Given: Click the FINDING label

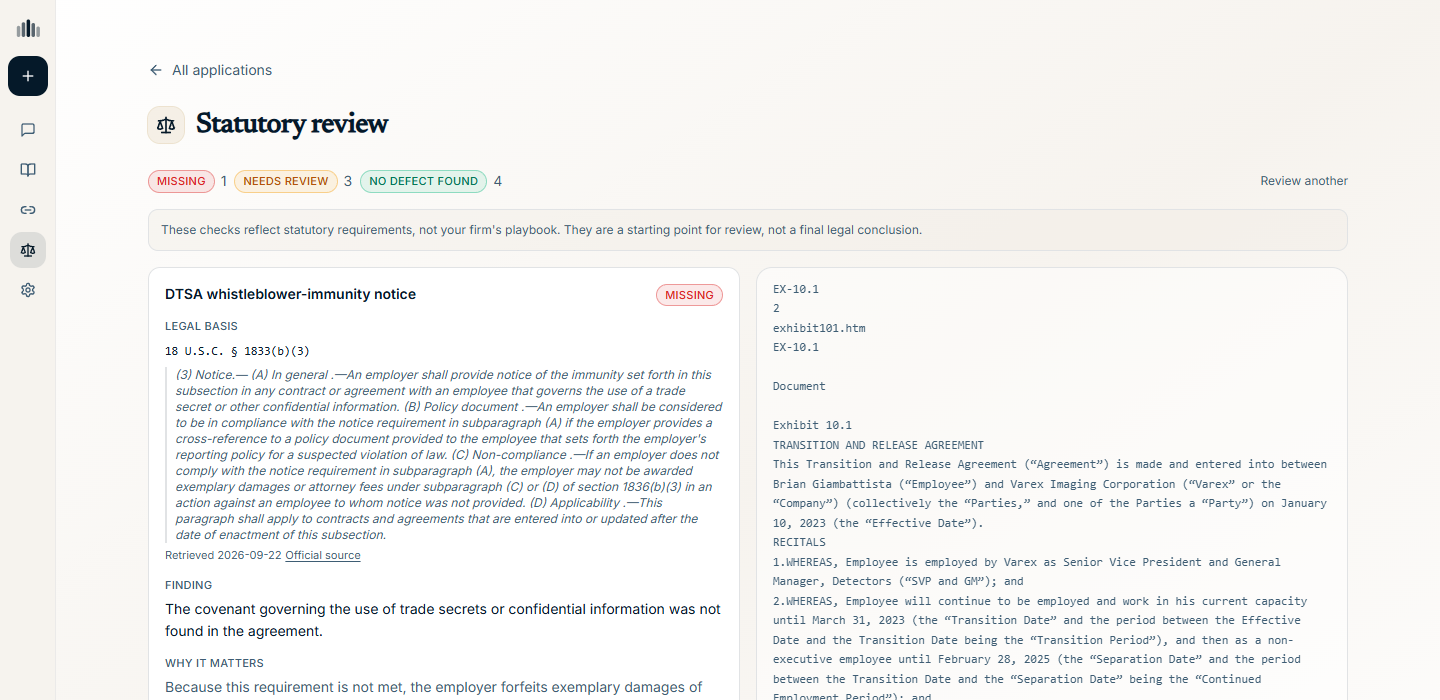Looking at the screenshot, I should 188,585.
